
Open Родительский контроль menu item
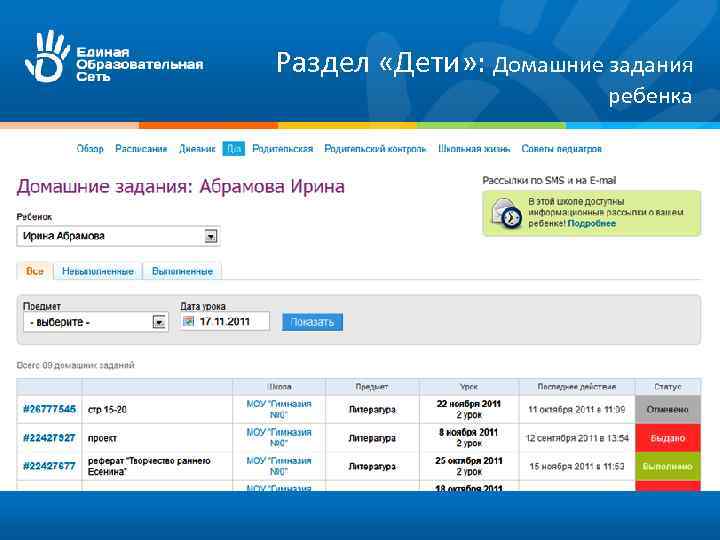[x=375, y=149]
